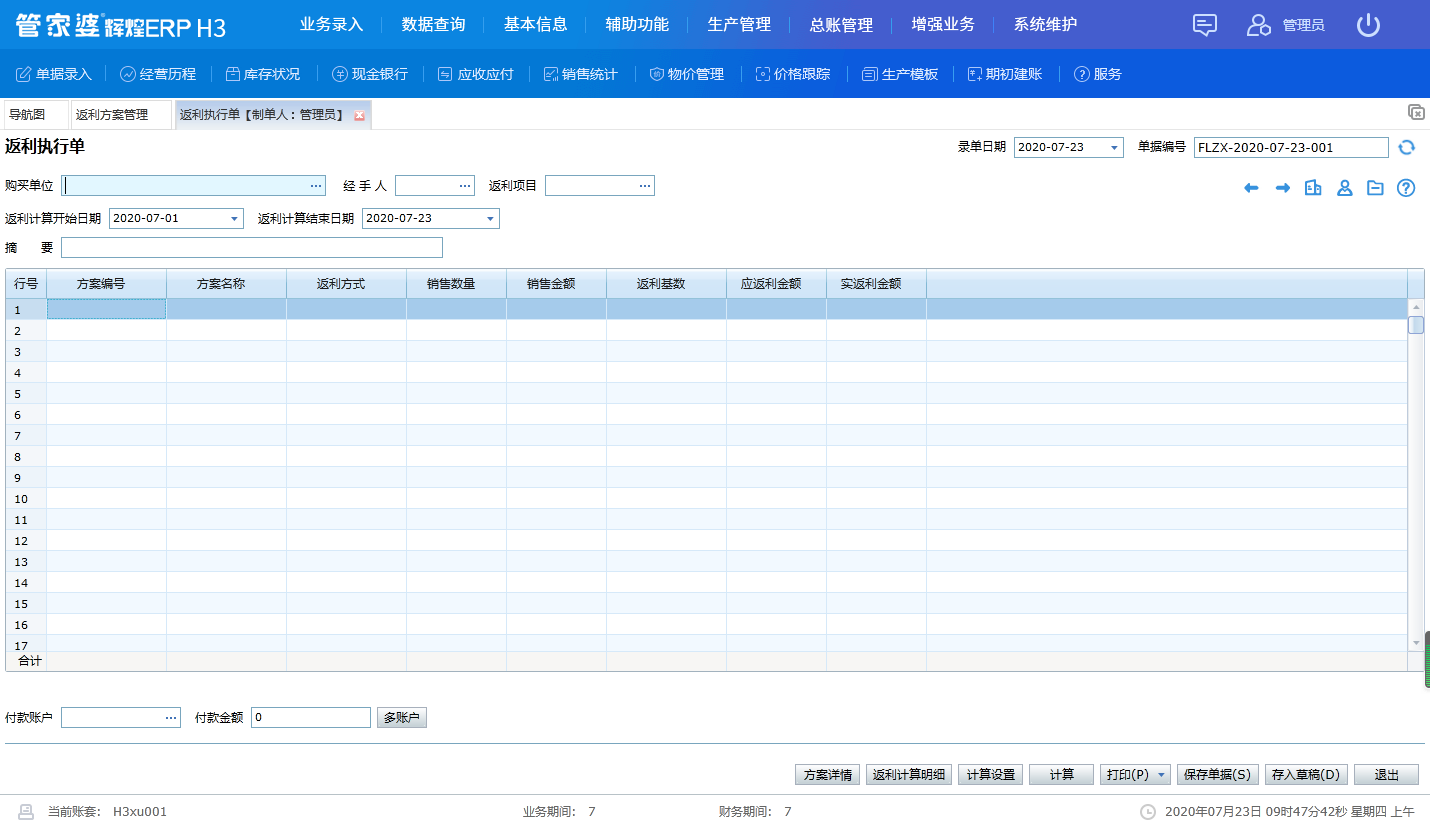Open the 辅助功能 menu
This screenshot has height=827, width=1430.
pos(637,25)
